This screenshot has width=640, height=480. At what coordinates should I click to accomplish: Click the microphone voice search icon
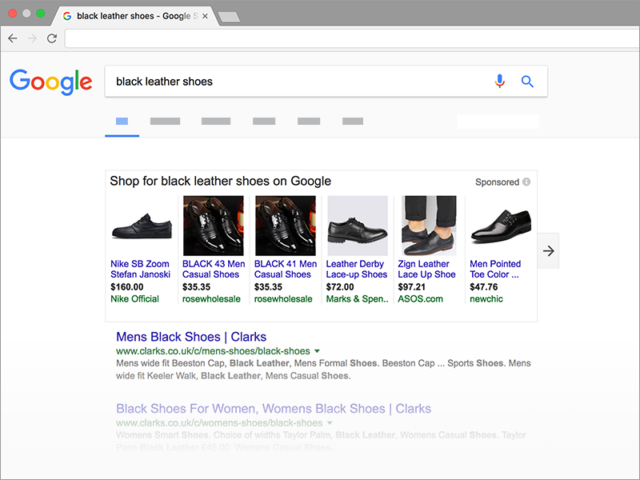[x=499, y=81]
